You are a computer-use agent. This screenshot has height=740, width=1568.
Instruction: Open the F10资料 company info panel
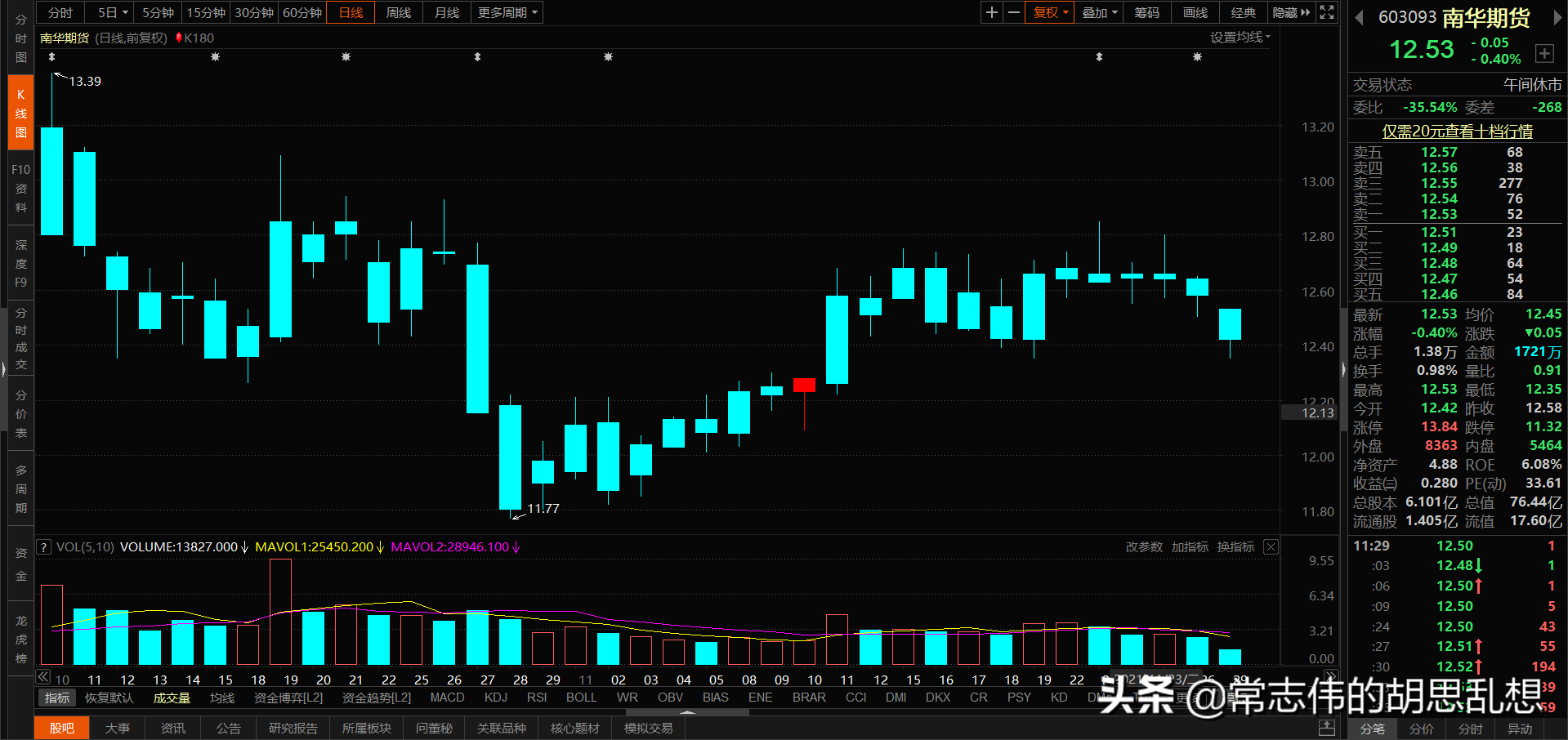coord(20,188)
